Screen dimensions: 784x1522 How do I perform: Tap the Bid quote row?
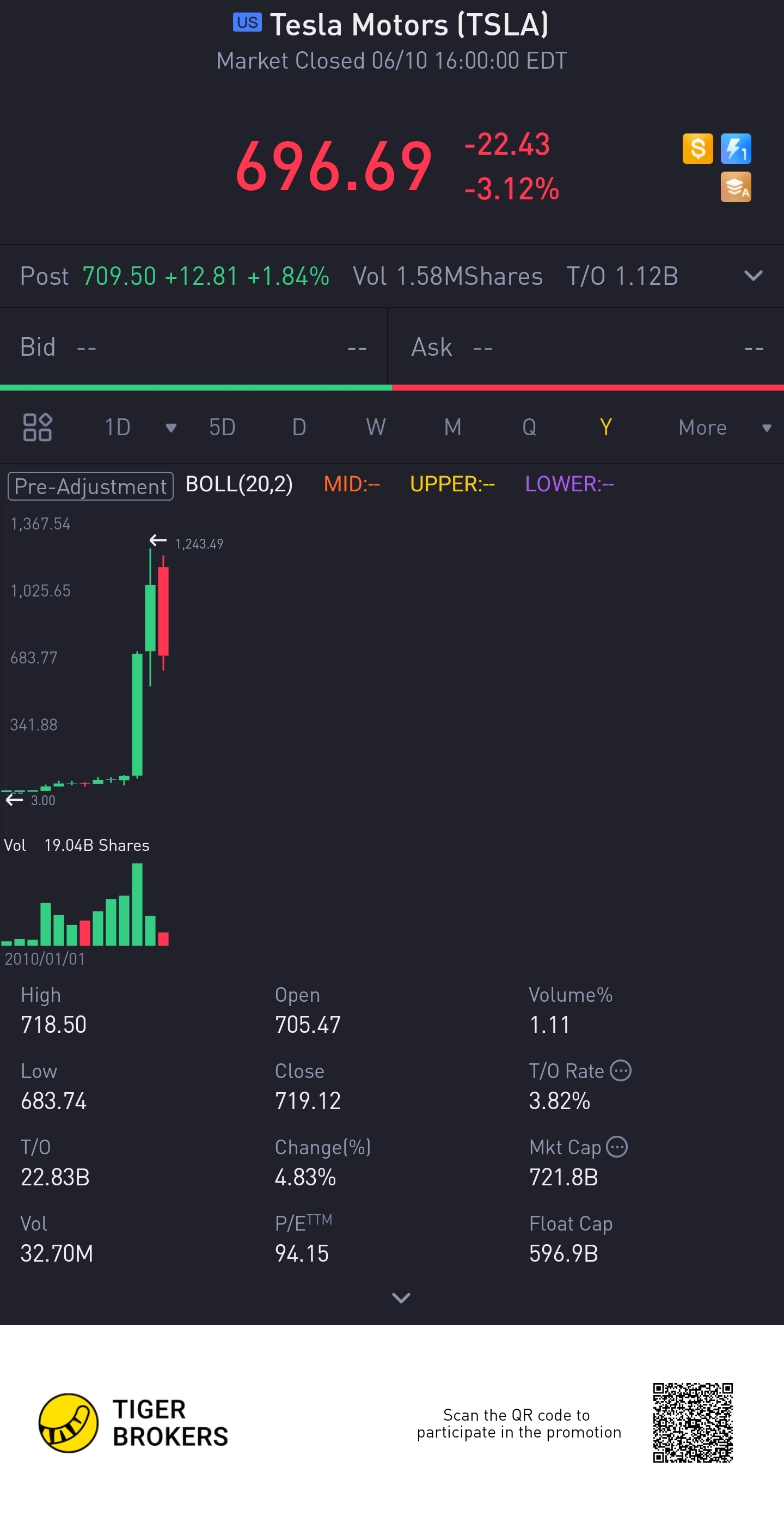click(x=194, y=347)
